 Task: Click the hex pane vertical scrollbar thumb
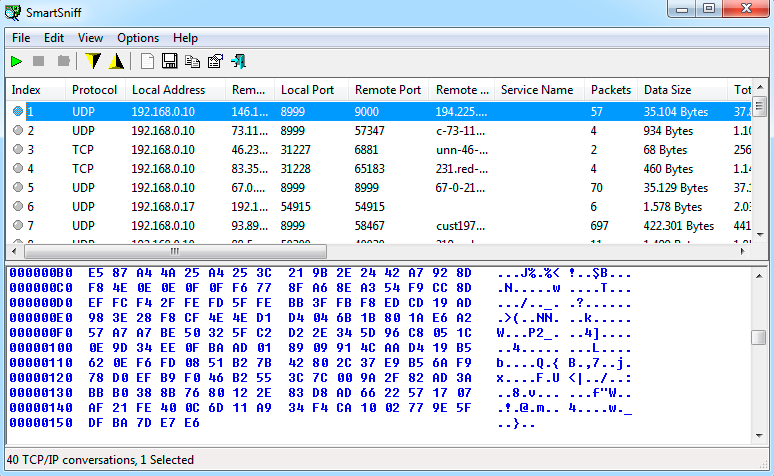coord(759,338)
